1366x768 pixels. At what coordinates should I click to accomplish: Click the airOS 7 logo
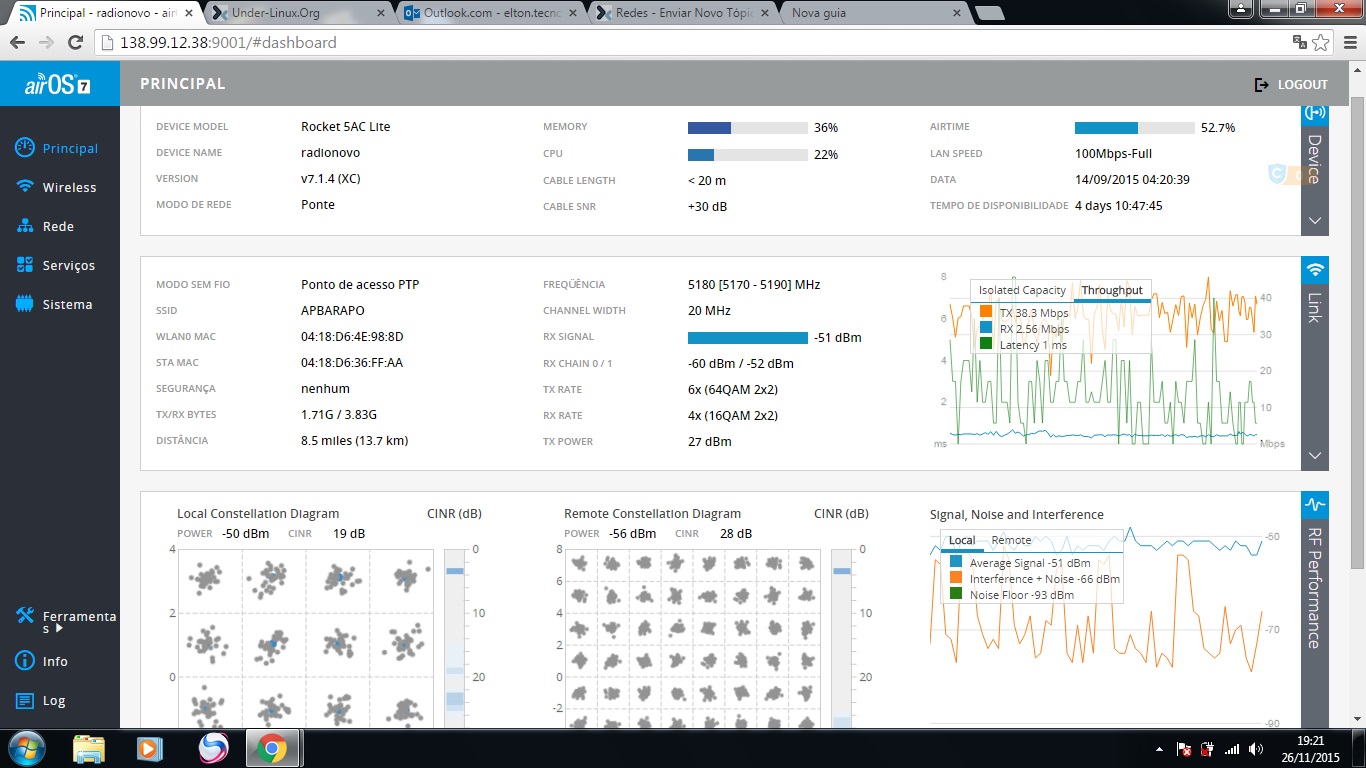pos(59,84)
